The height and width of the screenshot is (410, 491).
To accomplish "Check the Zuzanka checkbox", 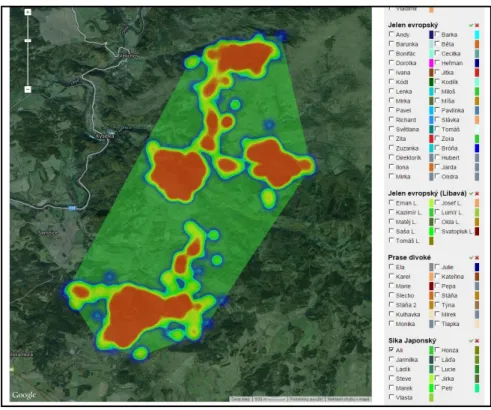I will [391, 148].
